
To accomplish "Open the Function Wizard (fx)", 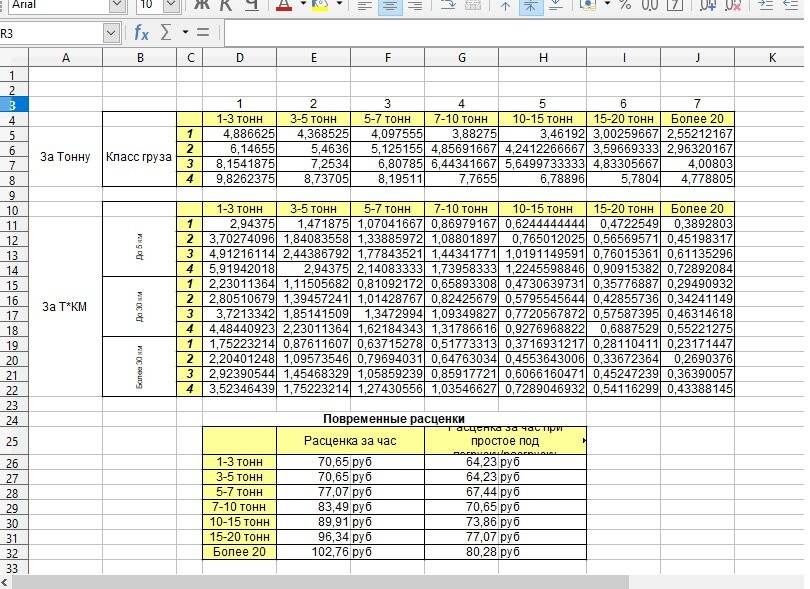I will click(x=141, y=33).
